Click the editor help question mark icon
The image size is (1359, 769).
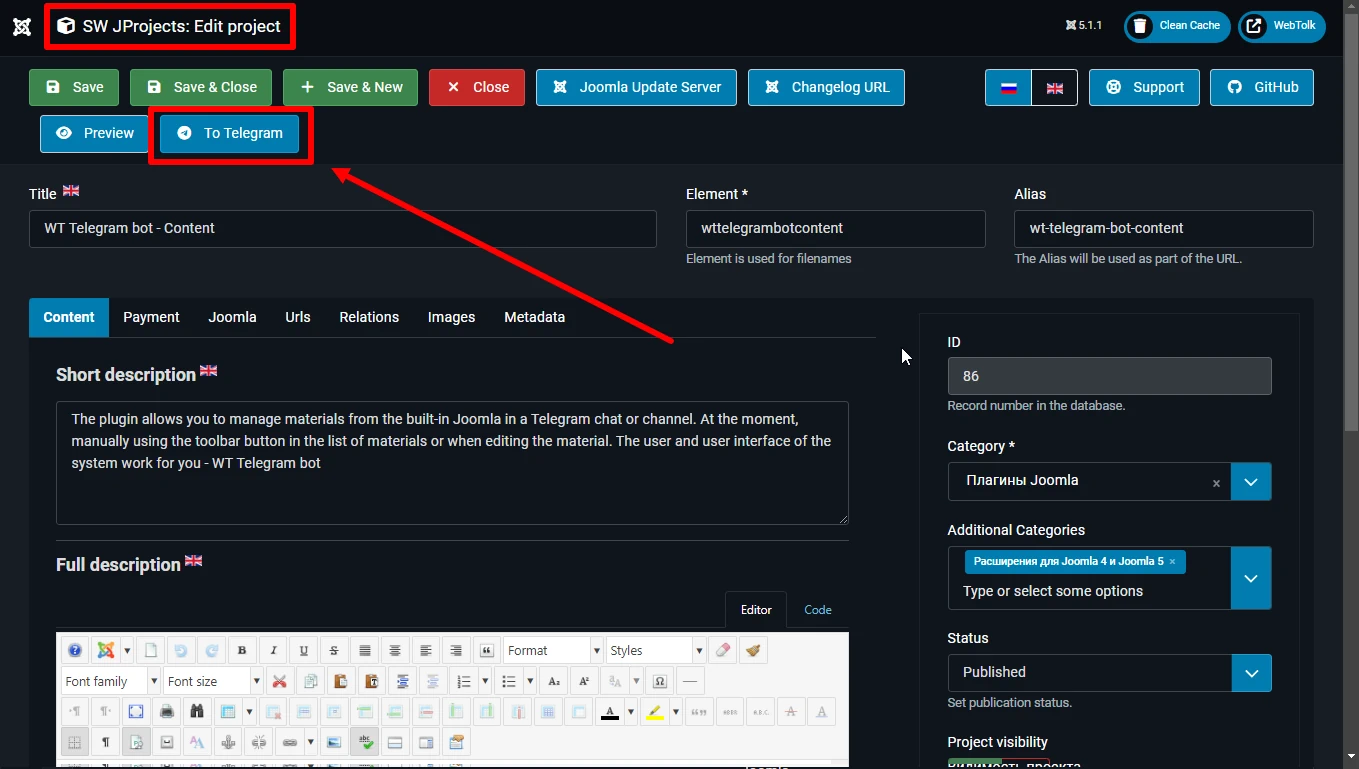75,650
